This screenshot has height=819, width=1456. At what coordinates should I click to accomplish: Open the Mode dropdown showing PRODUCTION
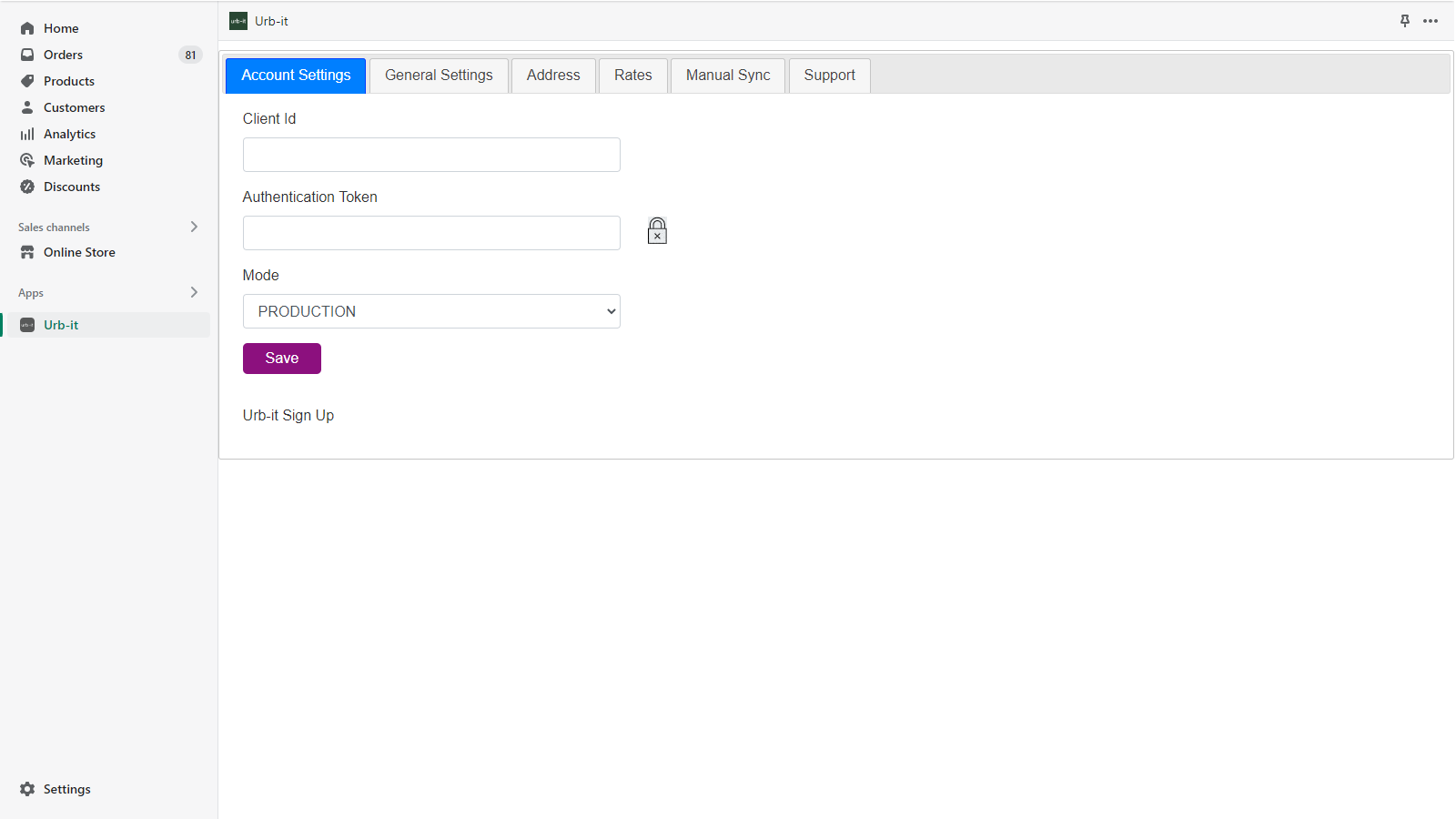pos(431,311)
